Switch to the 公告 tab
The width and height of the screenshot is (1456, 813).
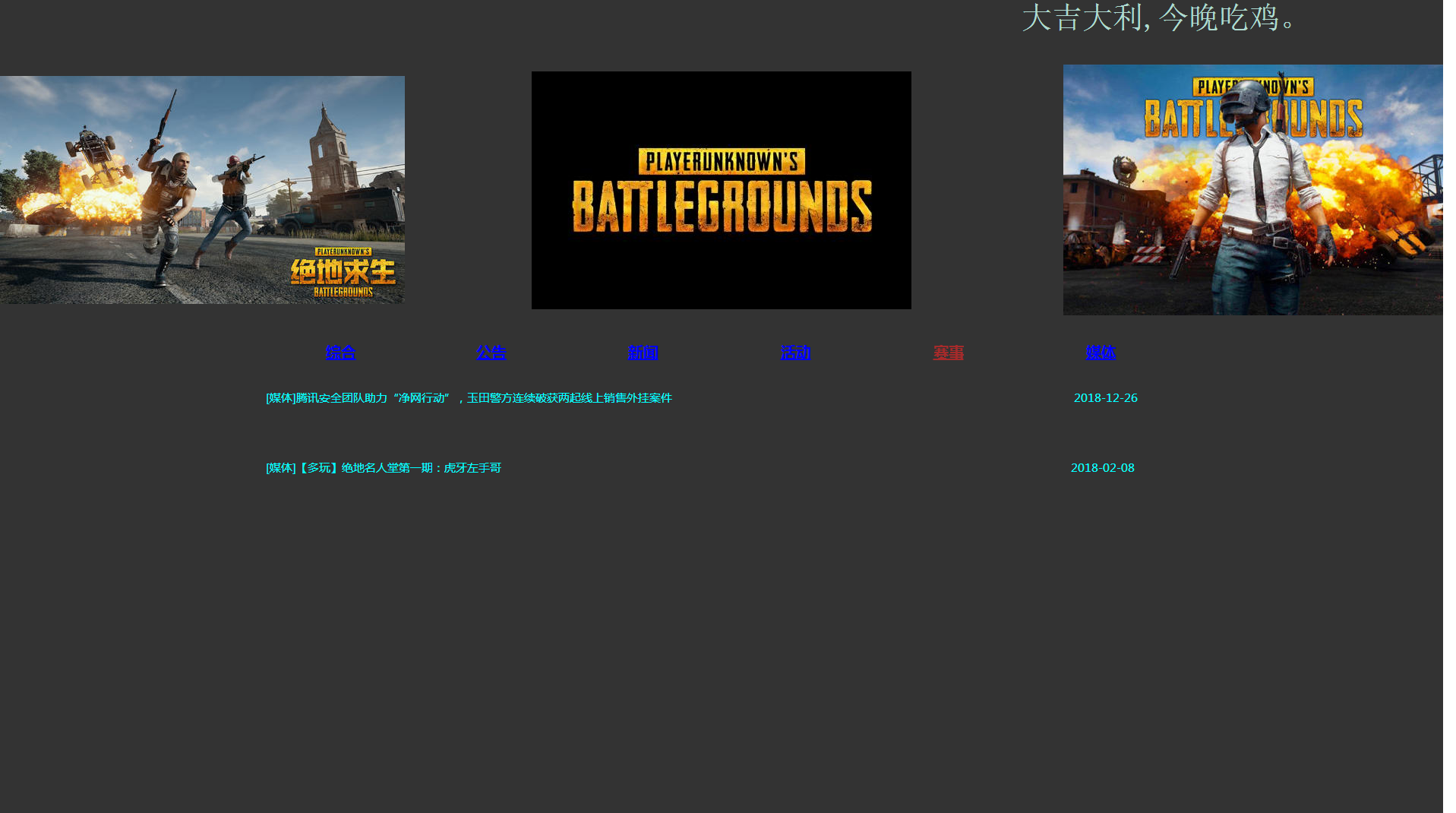[491, 353]
